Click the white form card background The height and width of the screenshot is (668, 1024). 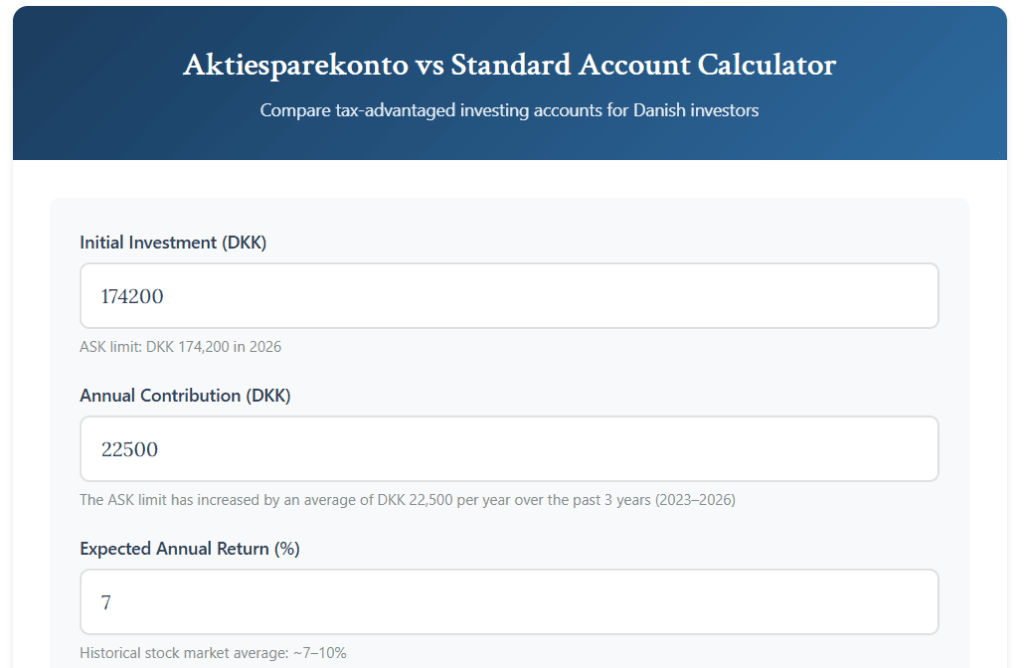[x=510, y=215]
